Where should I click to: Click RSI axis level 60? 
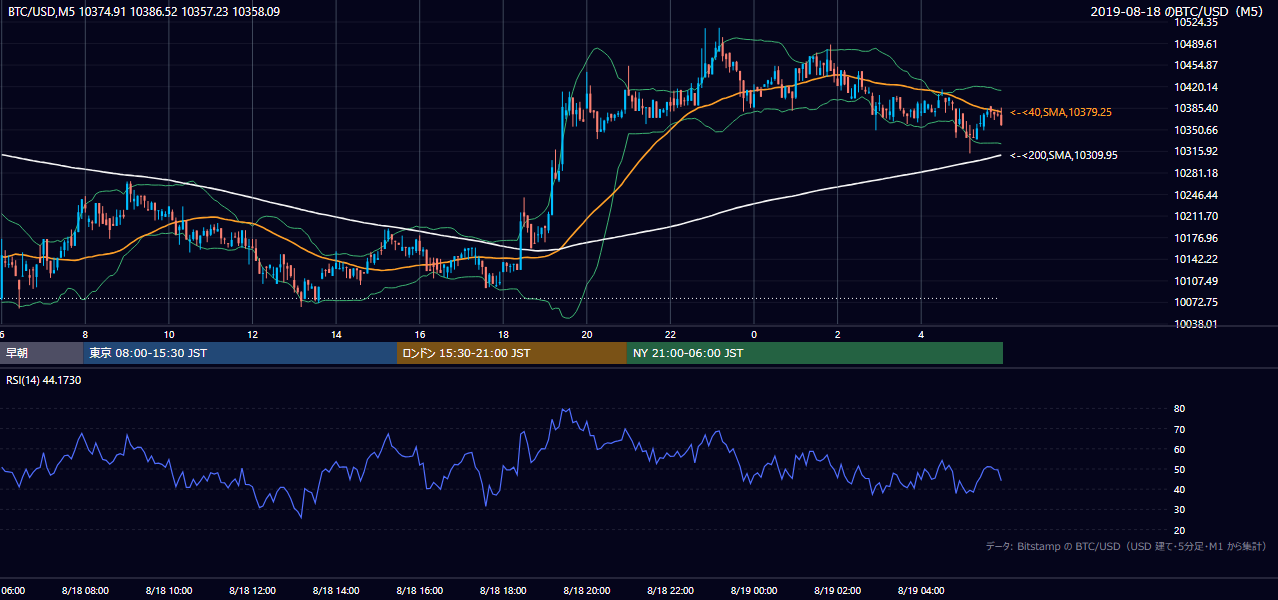(1179, 449)
